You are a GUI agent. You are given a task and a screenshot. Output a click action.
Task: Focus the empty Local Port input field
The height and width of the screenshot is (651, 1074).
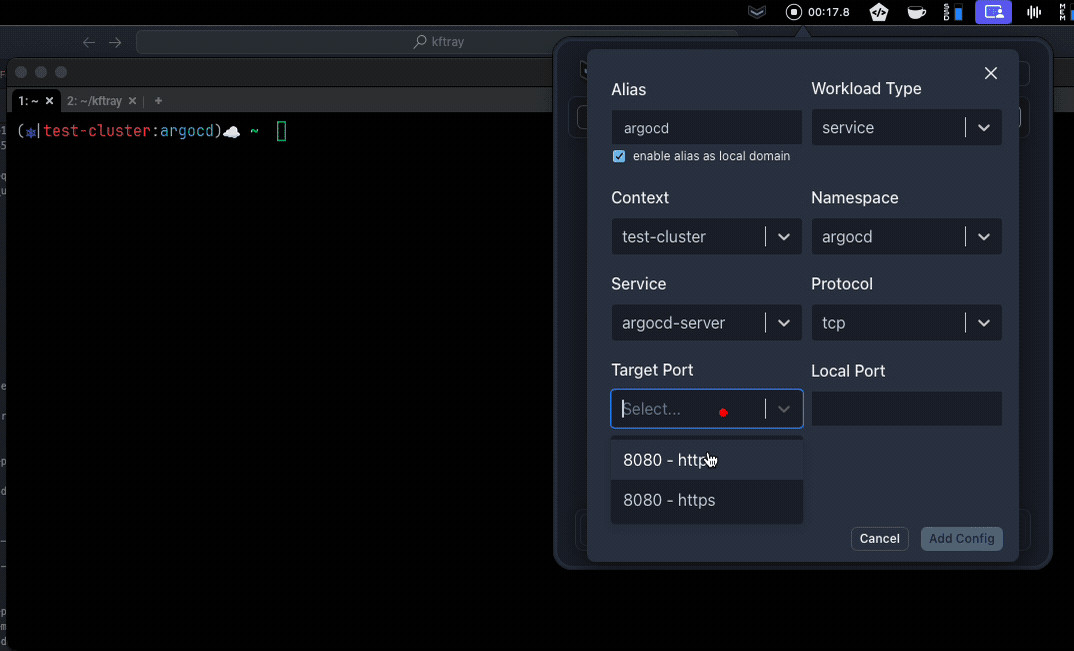[906, 408]
